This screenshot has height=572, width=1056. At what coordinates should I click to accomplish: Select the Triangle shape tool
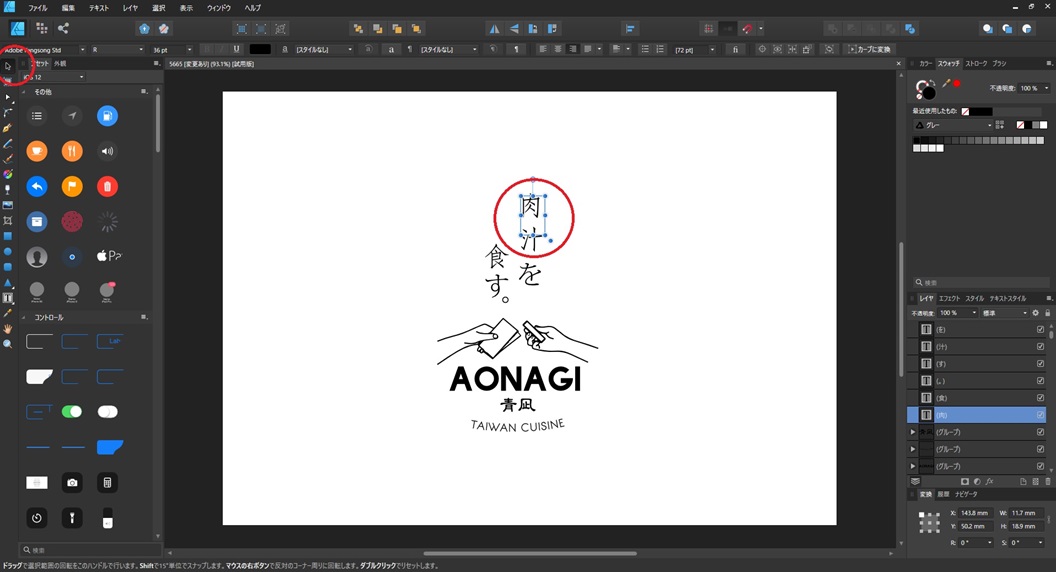7,282
